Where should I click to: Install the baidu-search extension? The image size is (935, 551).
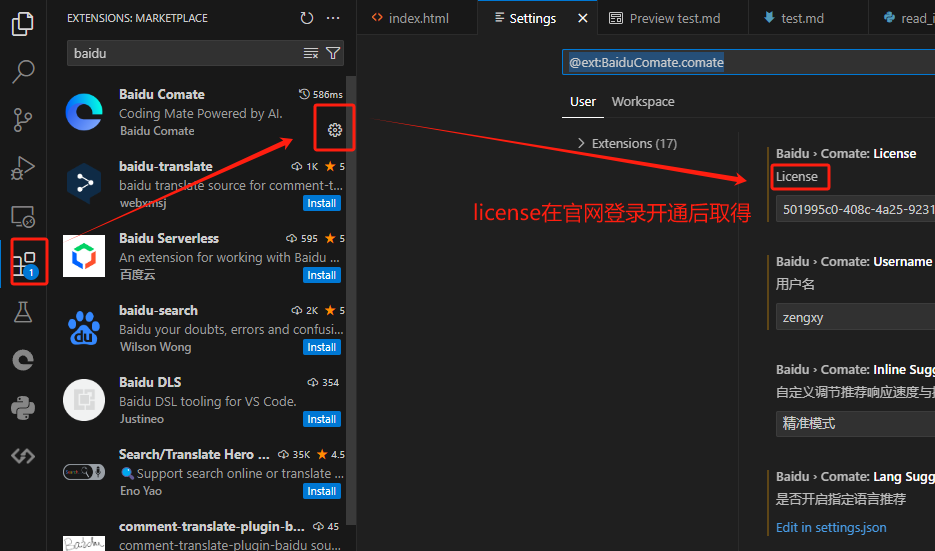pos(322,347)
